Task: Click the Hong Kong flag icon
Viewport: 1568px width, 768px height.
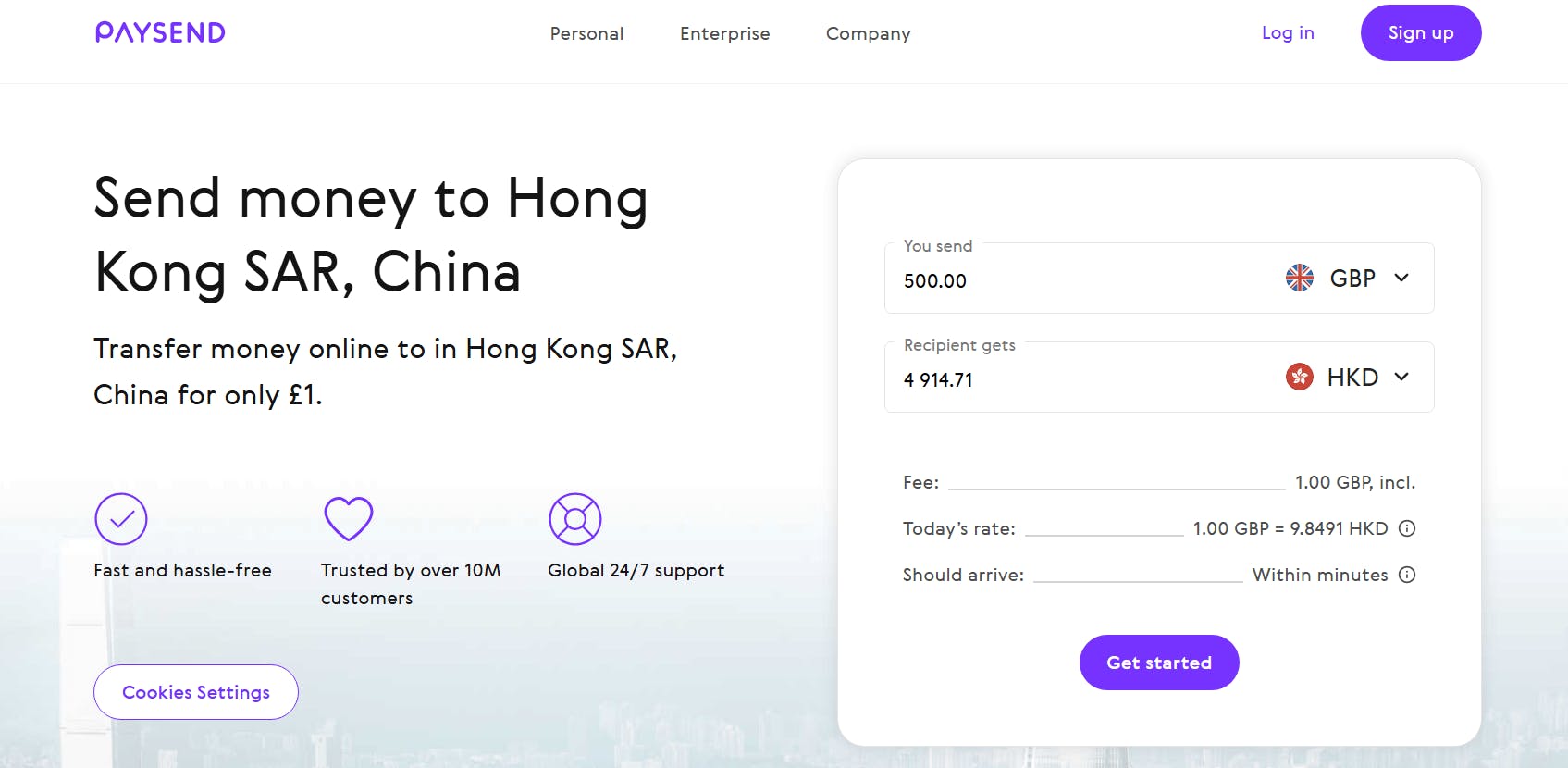Action: click(x=1300, y=377)
